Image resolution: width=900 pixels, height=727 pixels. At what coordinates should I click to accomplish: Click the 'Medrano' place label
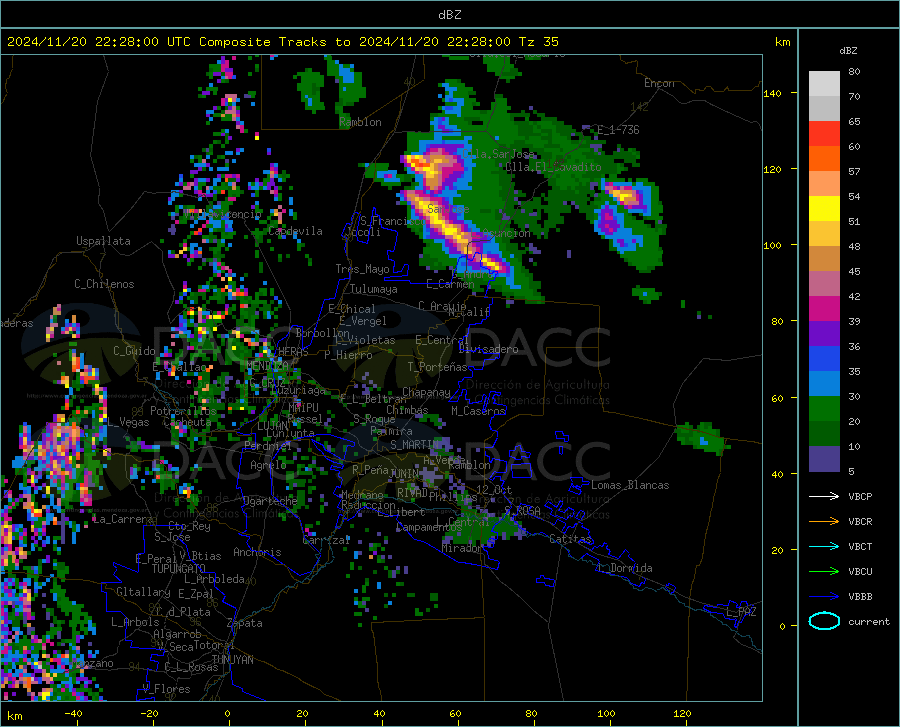click(362, 495)
